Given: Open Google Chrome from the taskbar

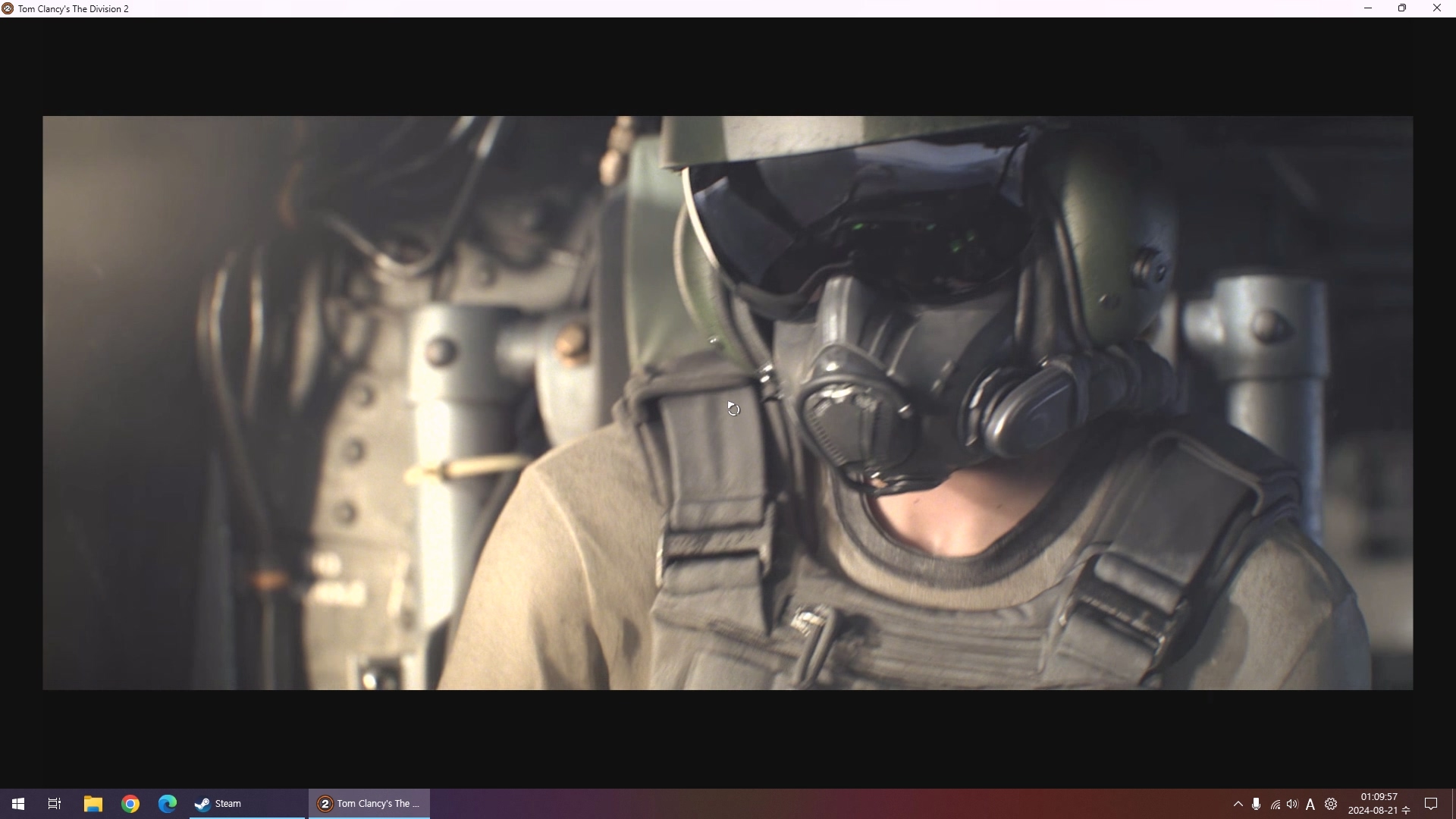Looking at the screenshot, I should [x=130, y=804].
